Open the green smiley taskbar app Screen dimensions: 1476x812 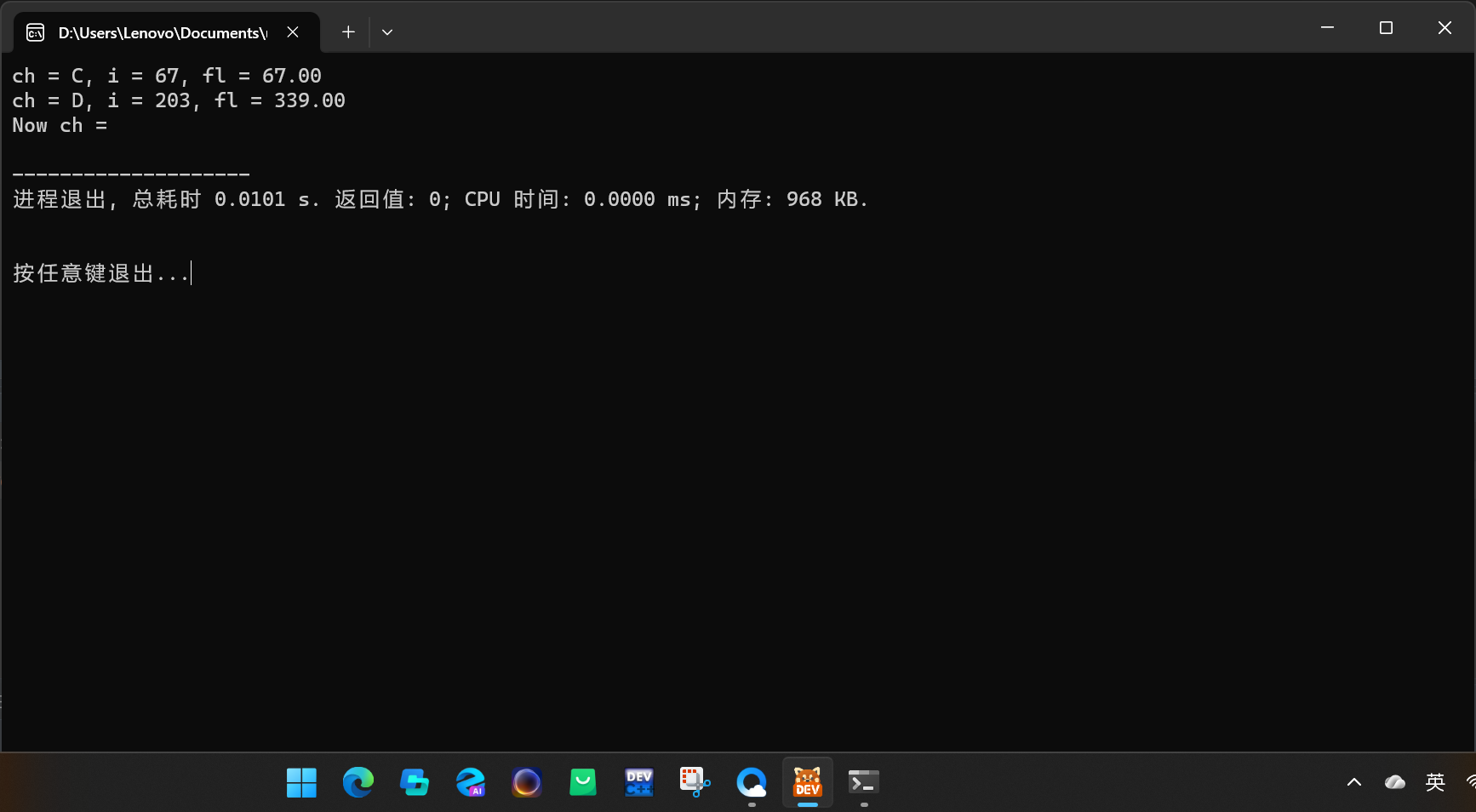[x=582, y=782]
